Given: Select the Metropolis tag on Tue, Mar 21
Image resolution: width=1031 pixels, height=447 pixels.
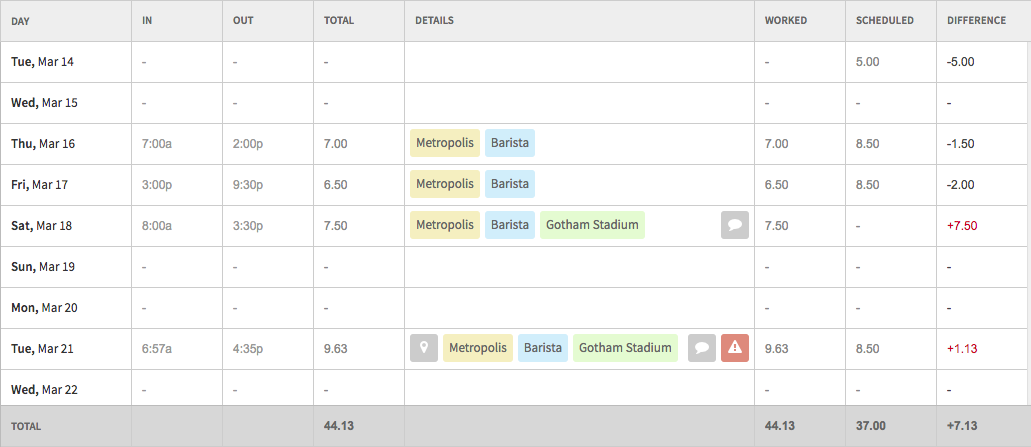Looking at the screenshot, I should pyautogui.click(x=478, y=348).
